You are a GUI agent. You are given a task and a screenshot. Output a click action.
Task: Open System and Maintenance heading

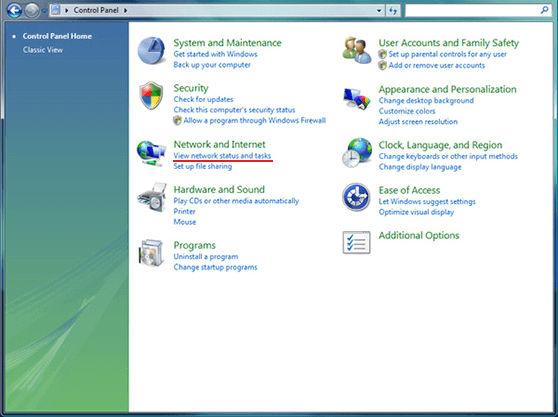(x=227, y=43)
